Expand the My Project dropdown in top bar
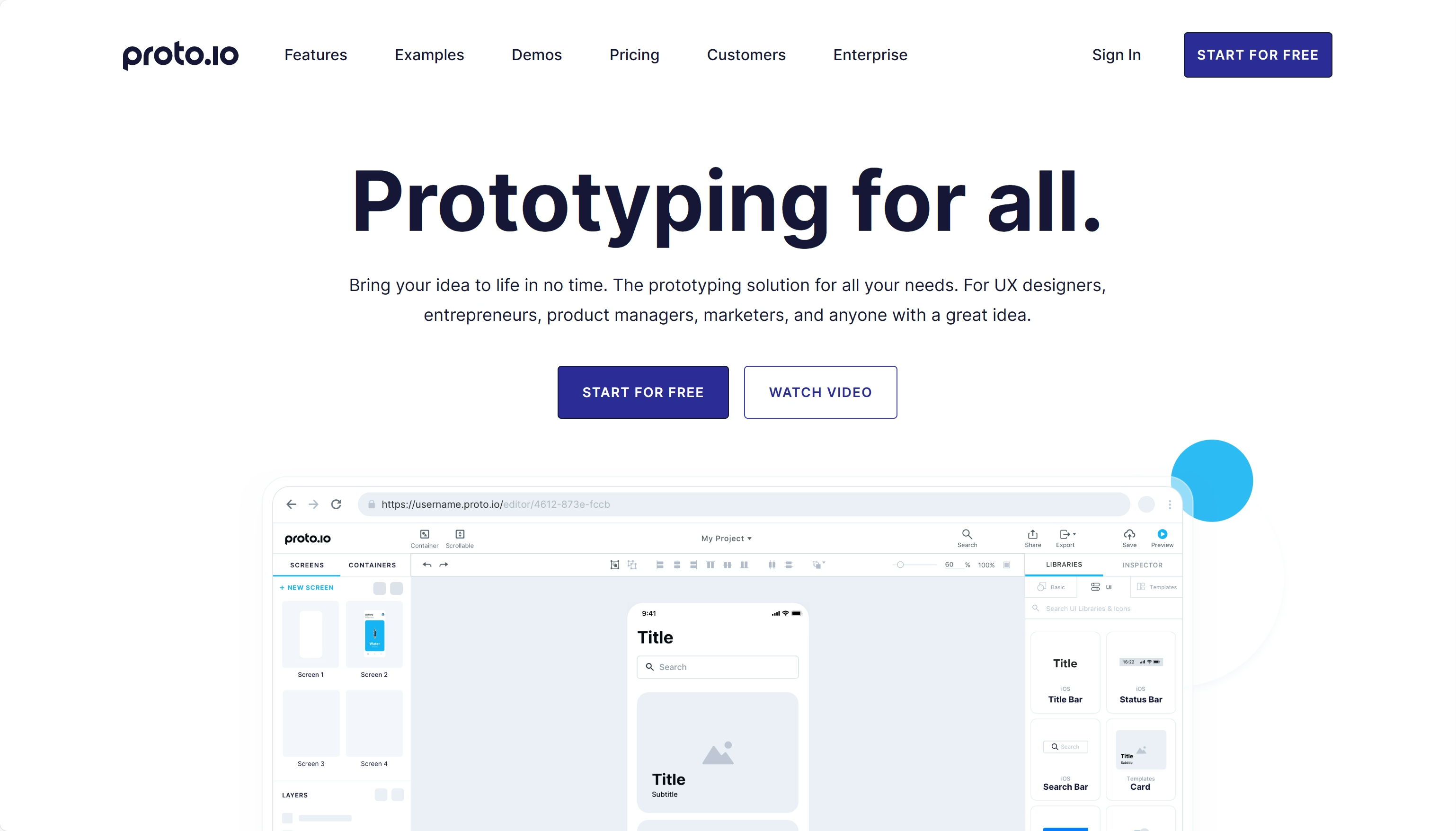 pos(727,538)
